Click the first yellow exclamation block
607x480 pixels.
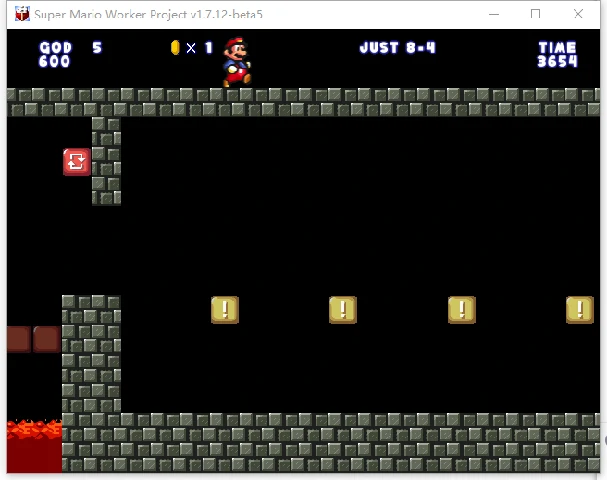(x=225, y=310)
